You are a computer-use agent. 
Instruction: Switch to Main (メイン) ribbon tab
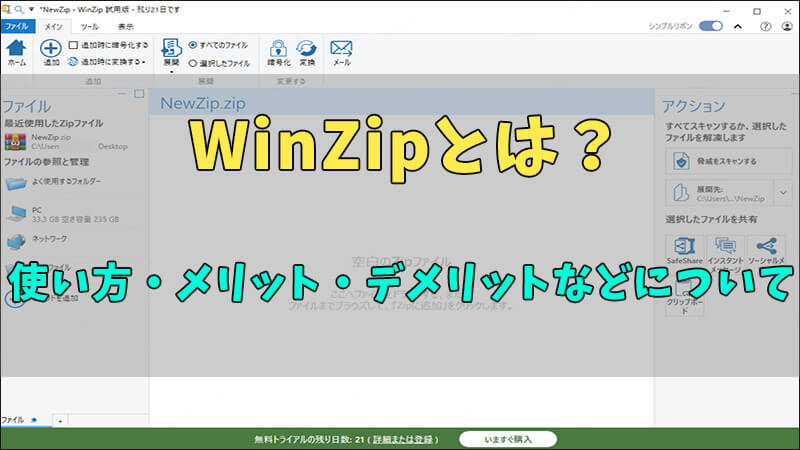click(53, 27)
